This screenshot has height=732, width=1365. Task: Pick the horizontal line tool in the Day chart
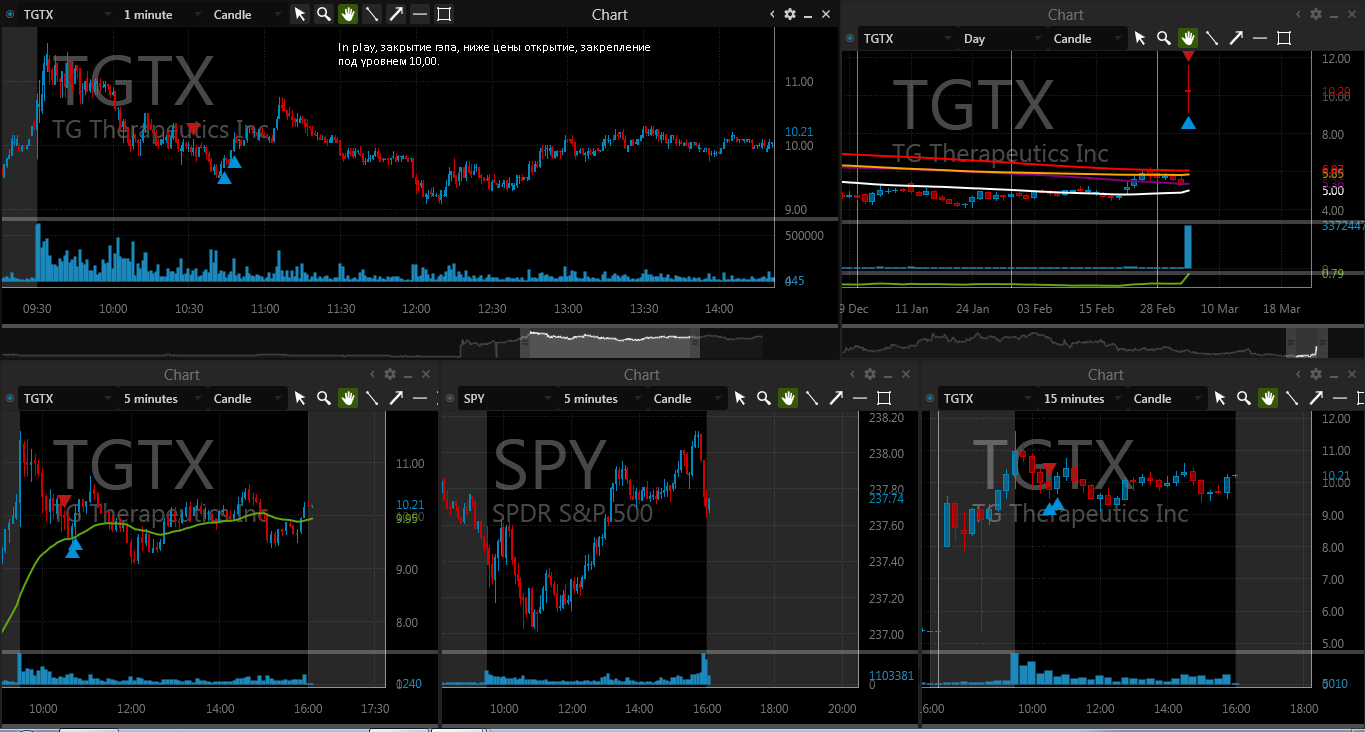[x=1260, y=38]
